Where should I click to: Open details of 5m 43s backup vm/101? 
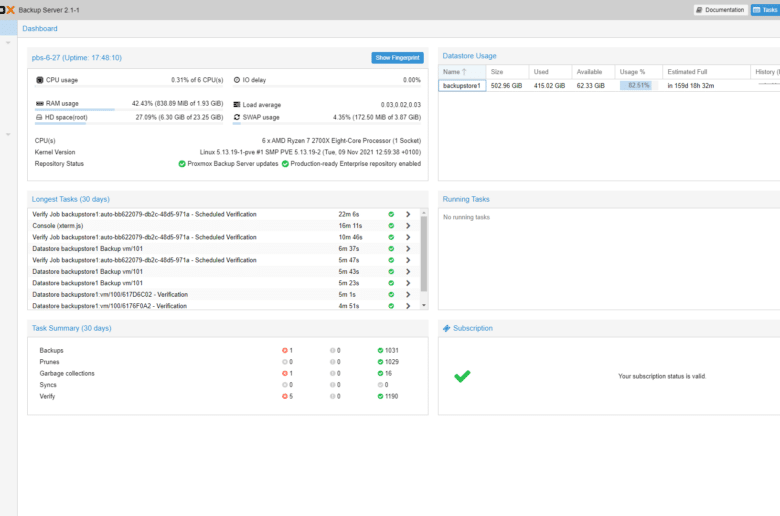(x=408, y=272)
